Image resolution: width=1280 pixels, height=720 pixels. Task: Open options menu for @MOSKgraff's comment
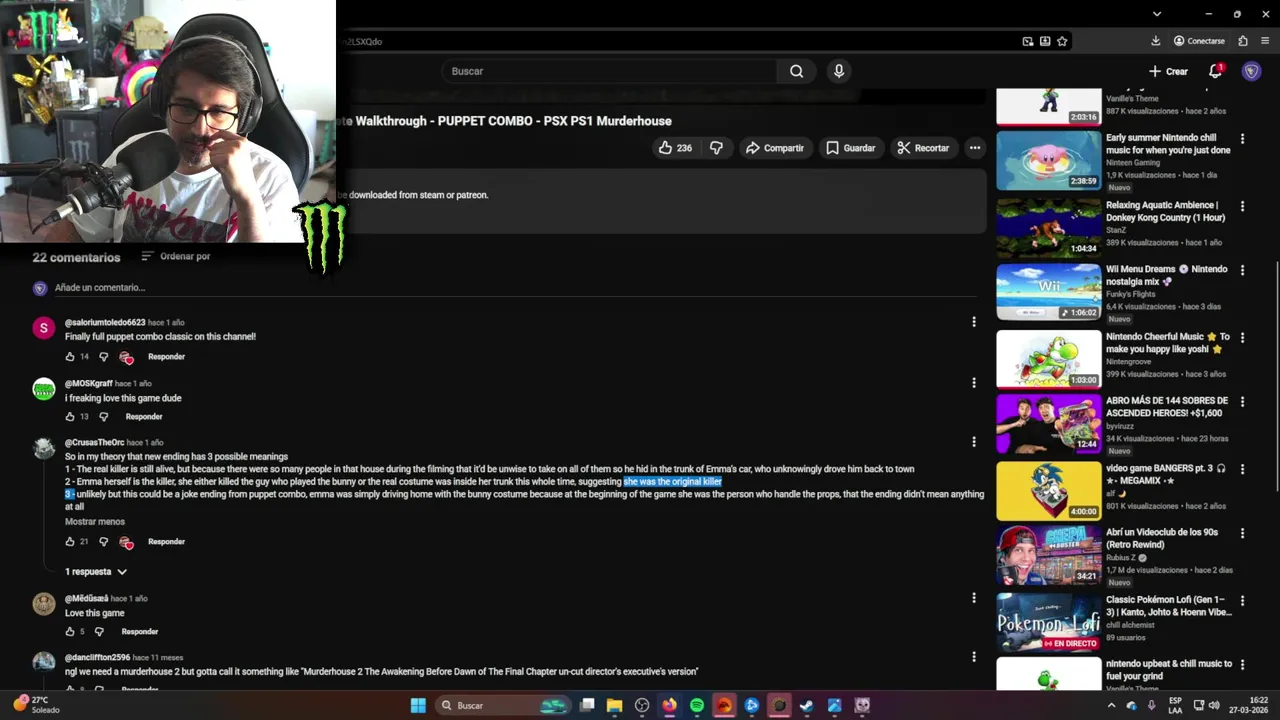click(x=973, y=382)
